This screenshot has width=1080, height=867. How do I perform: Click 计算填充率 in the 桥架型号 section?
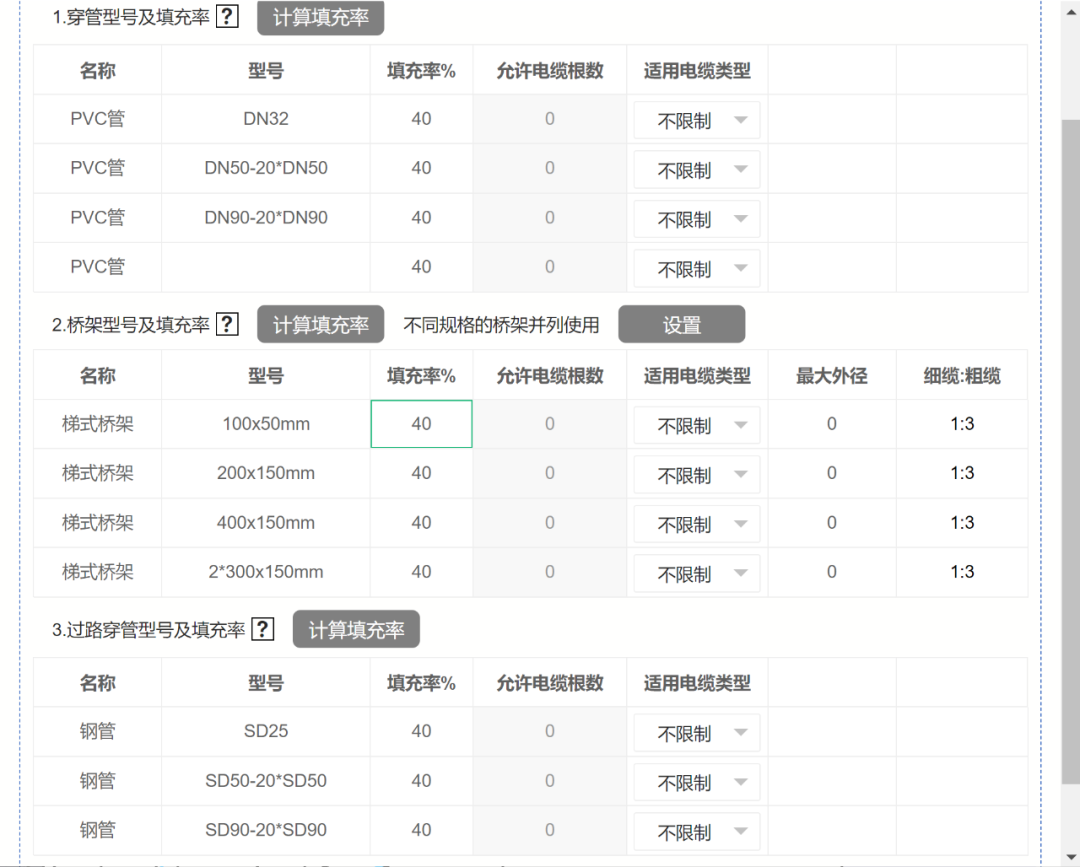click(x=320, y=324)
